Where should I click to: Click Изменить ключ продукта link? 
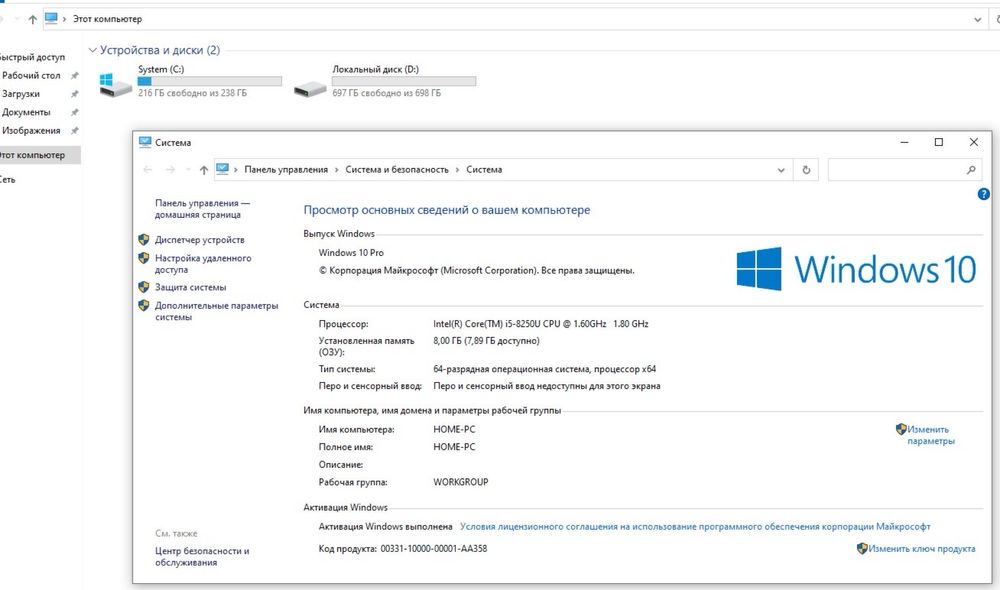(922, 549)
